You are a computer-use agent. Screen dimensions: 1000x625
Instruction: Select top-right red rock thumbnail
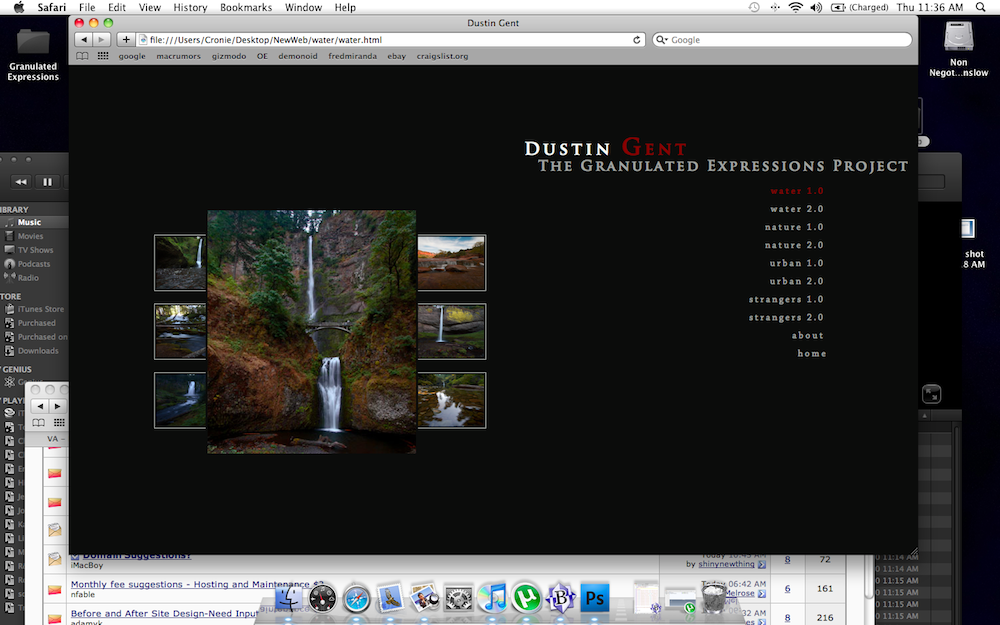click(452, 262)
